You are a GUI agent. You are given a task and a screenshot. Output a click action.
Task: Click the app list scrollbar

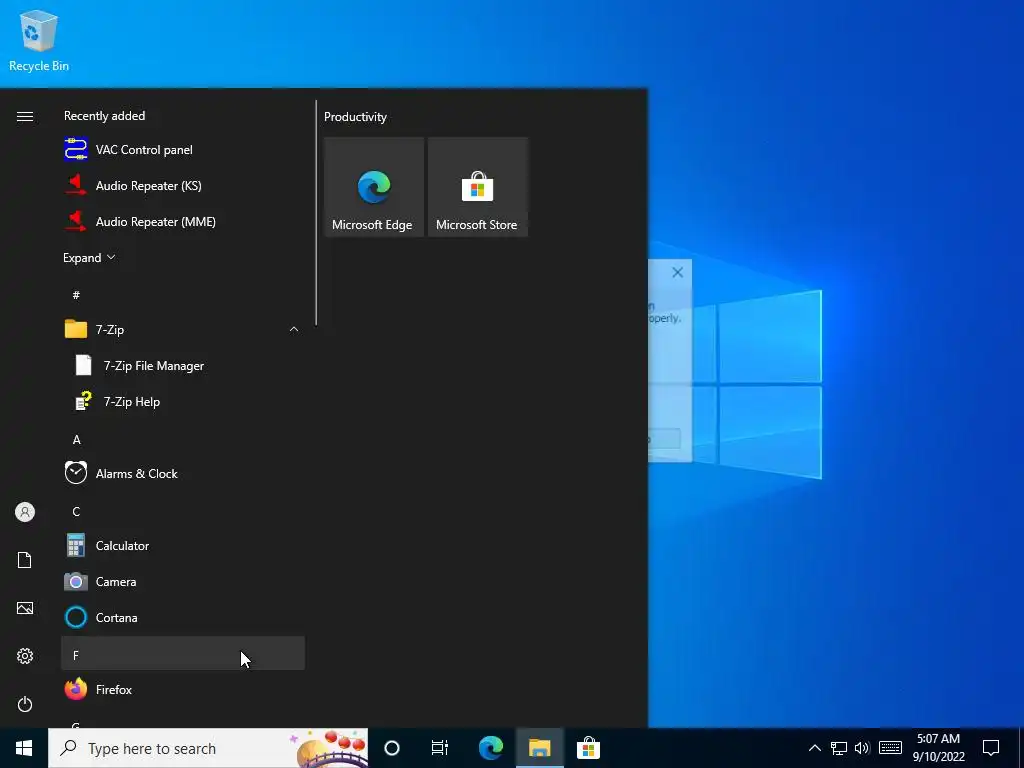coord(316,213)
